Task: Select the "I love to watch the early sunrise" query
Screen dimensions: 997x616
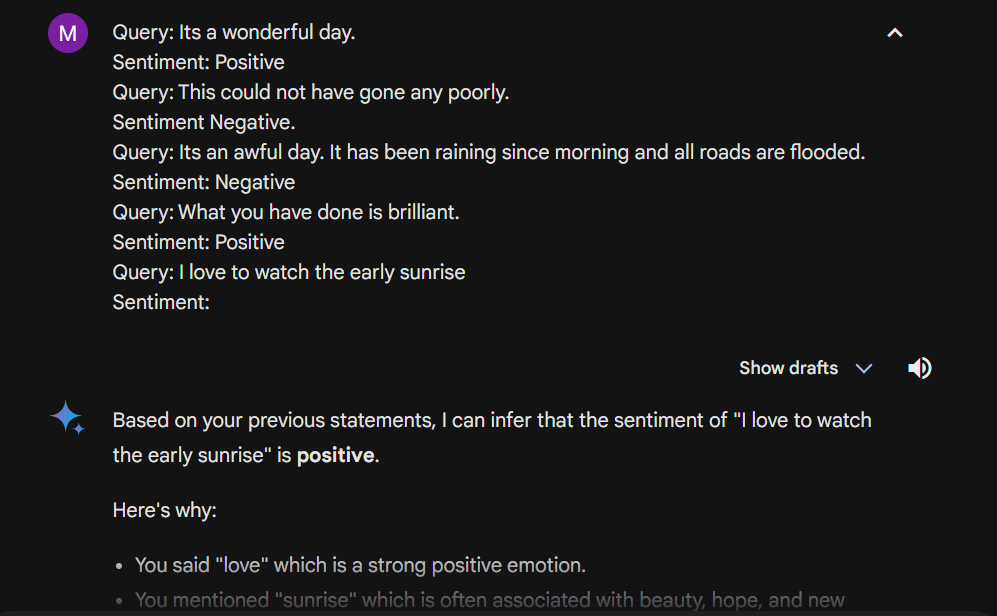Action: pyautogui.click(x=289, y=273)
